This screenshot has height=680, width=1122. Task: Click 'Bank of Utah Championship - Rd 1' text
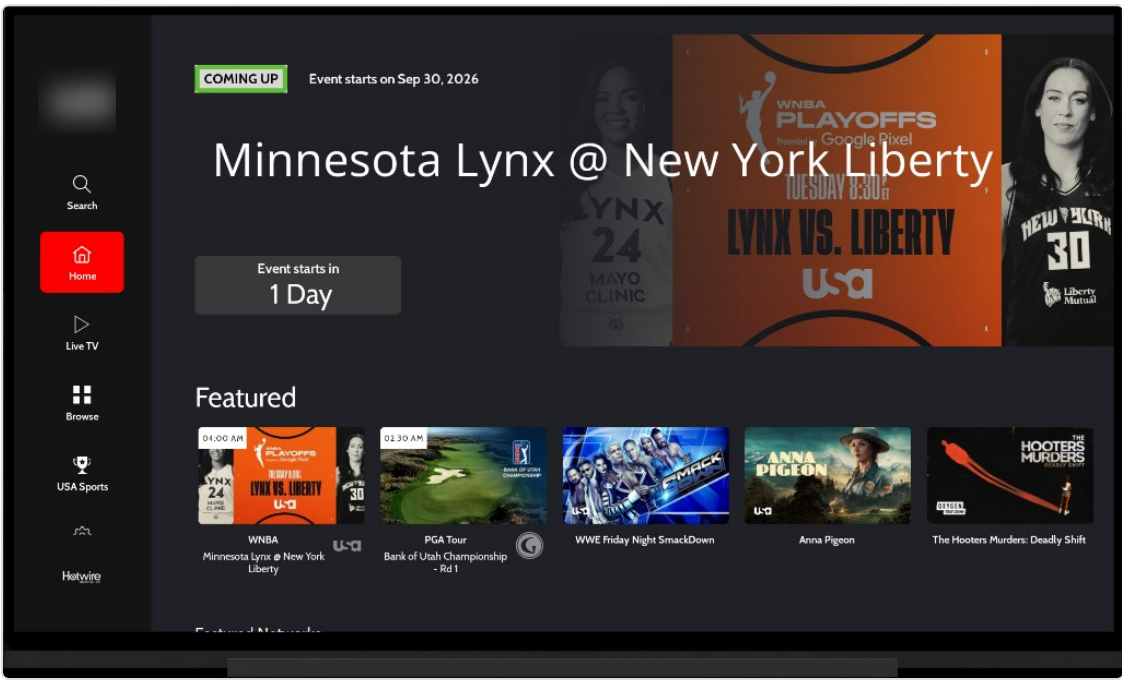point(445,562)
